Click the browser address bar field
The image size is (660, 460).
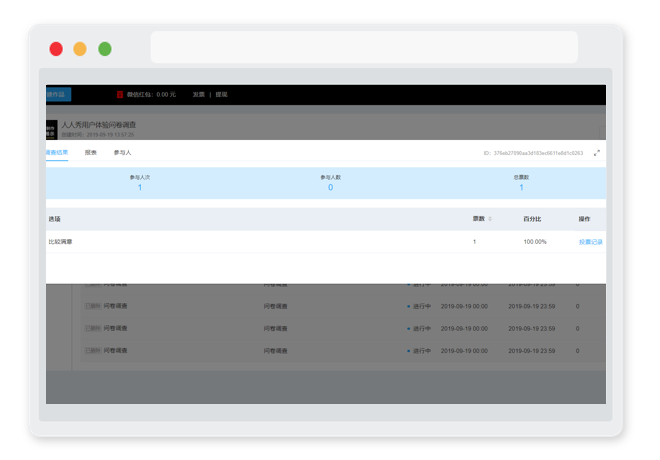pos(364,47)
